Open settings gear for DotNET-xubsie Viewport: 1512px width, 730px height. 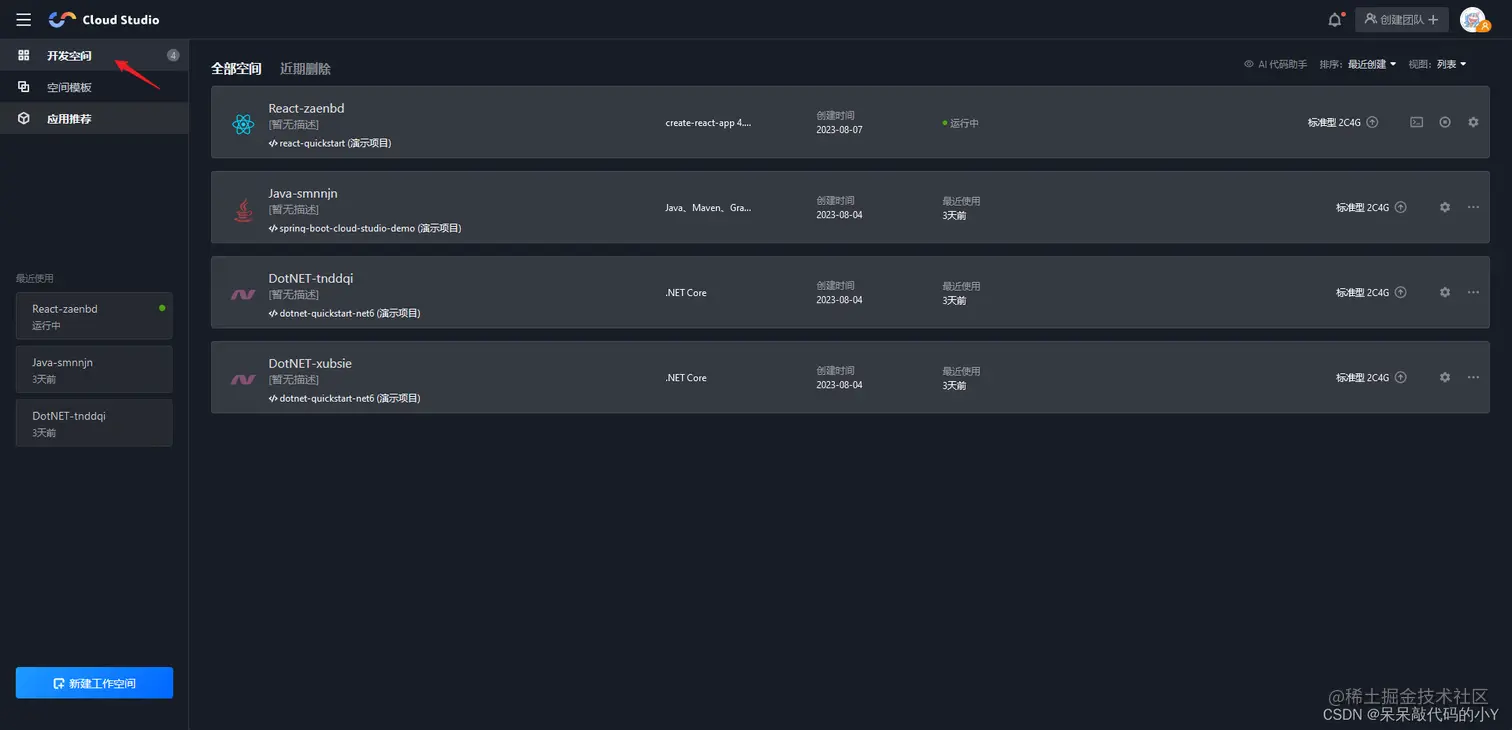click(1445, 377)
